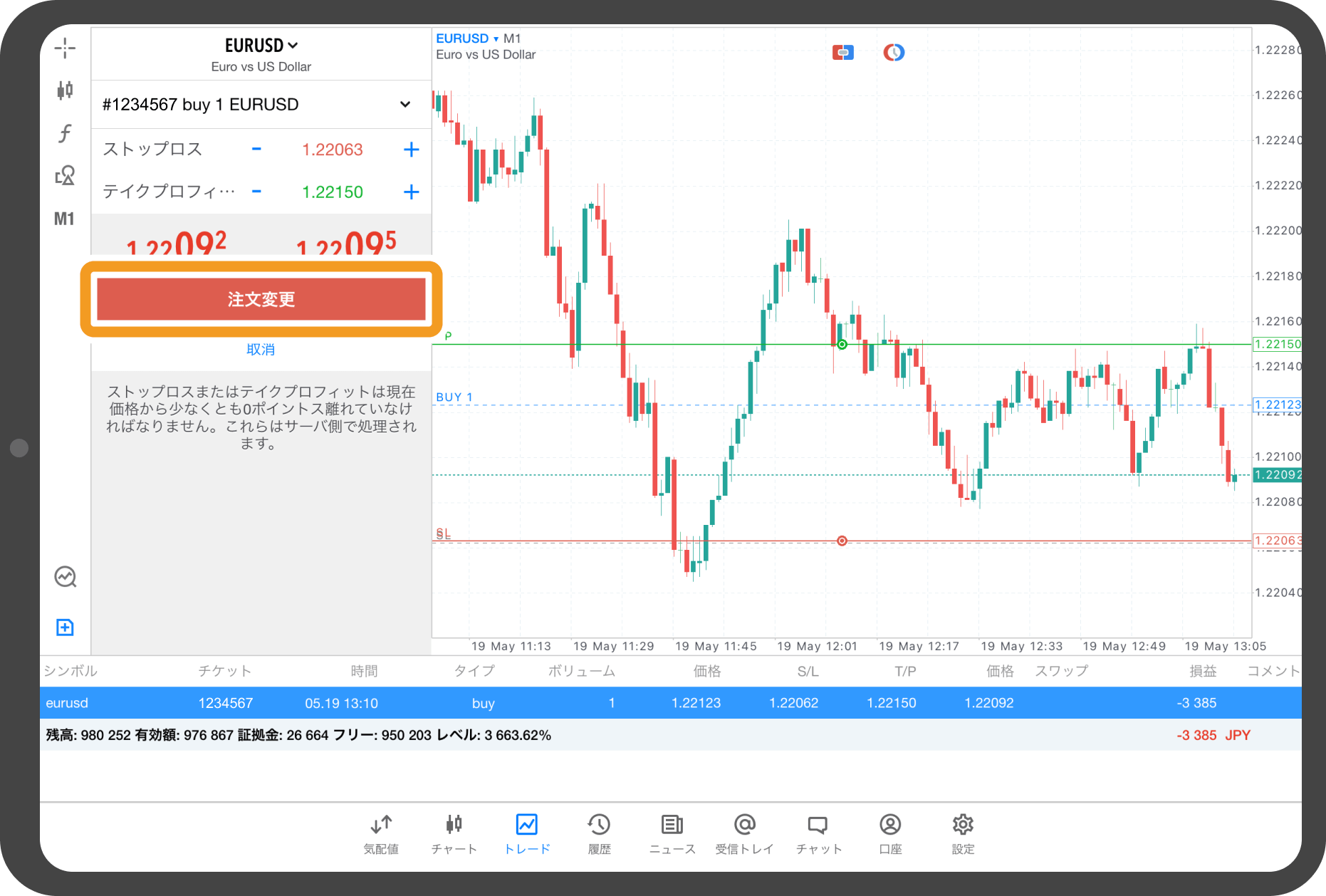This screenshot has height=896, width=1326.
Task: Click the -3 385 JPY balance total
Action: [x=1213, y=735]
